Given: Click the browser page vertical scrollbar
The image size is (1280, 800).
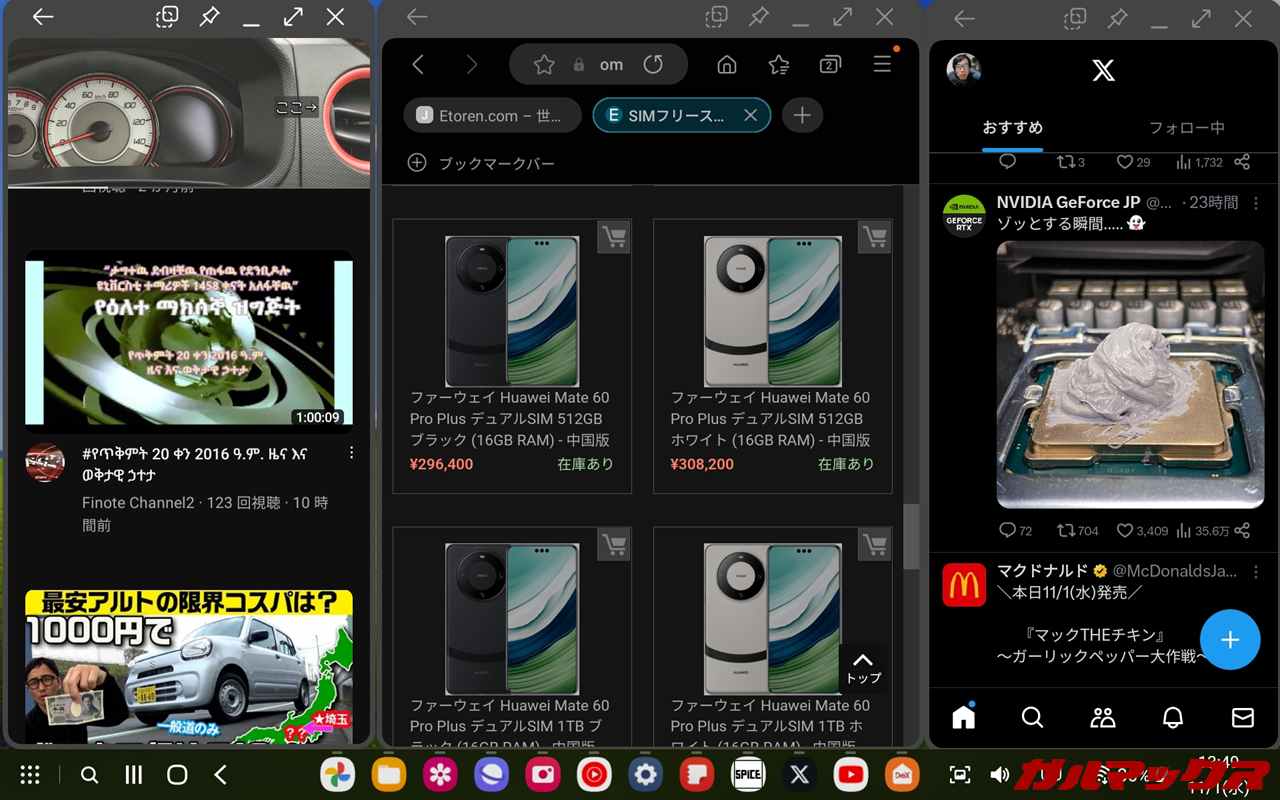Looking at the screenshot, I should 910,536.
